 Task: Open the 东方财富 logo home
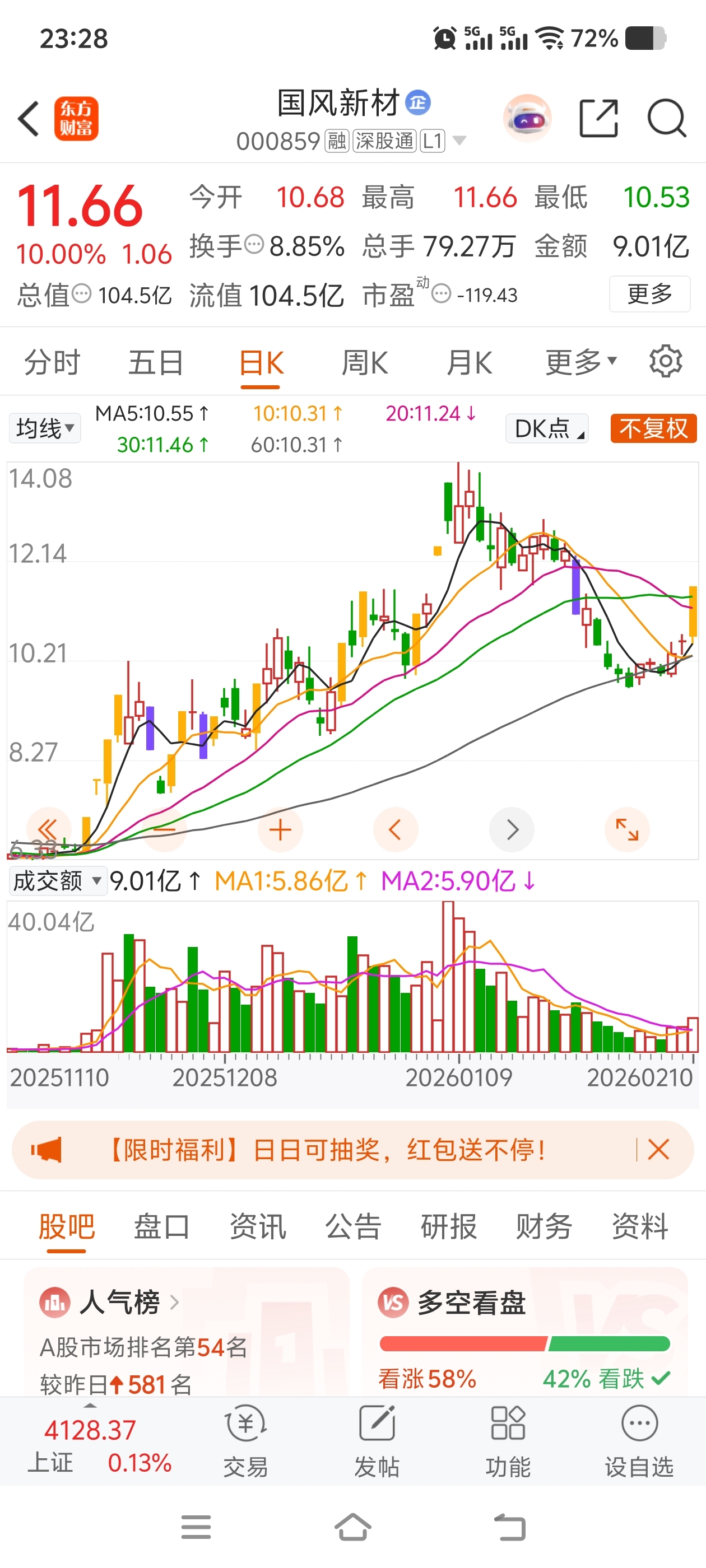click(x=76, y=119)
